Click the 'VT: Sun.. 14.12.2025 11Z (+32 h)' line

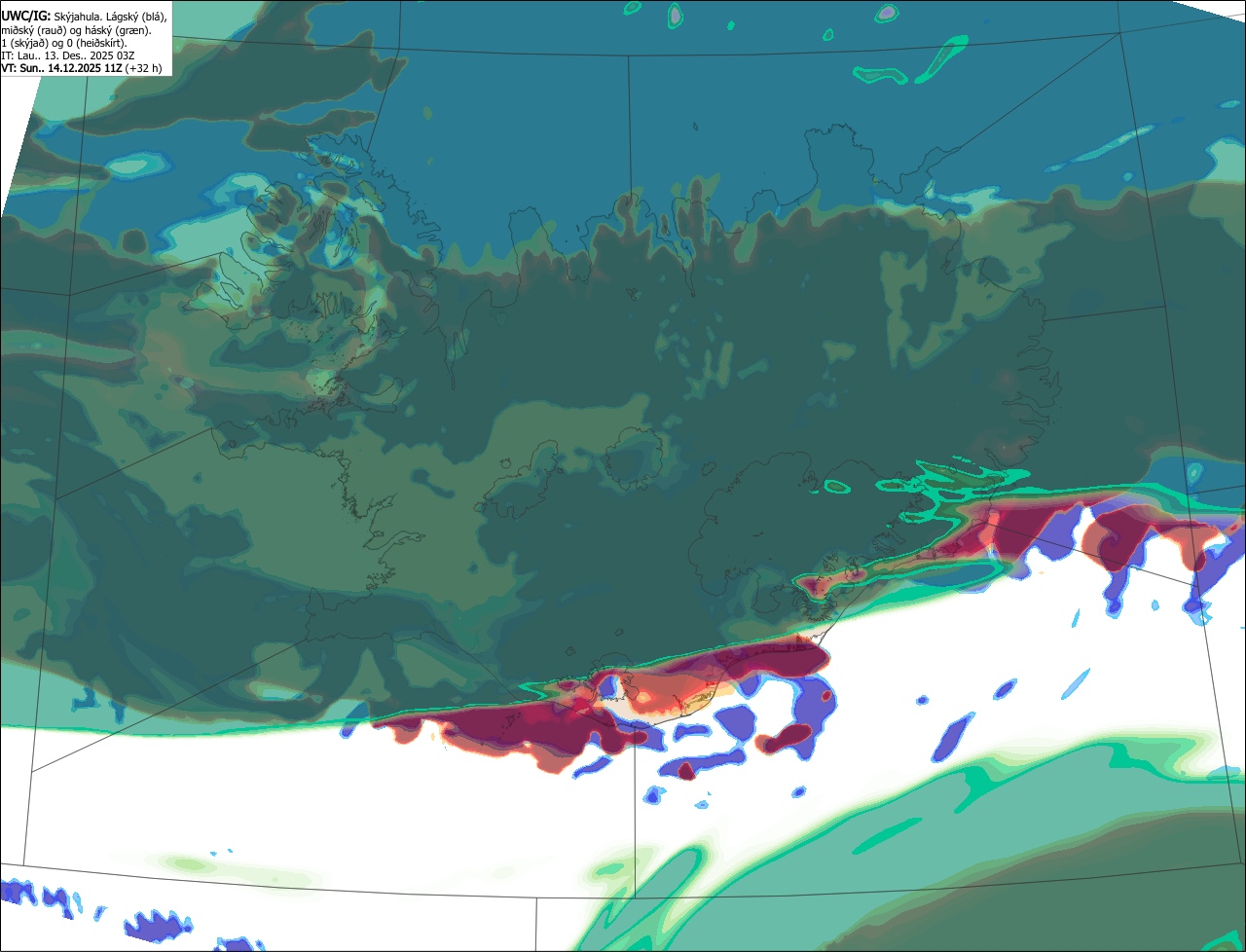pyautogui.click(x=82, y=68)
